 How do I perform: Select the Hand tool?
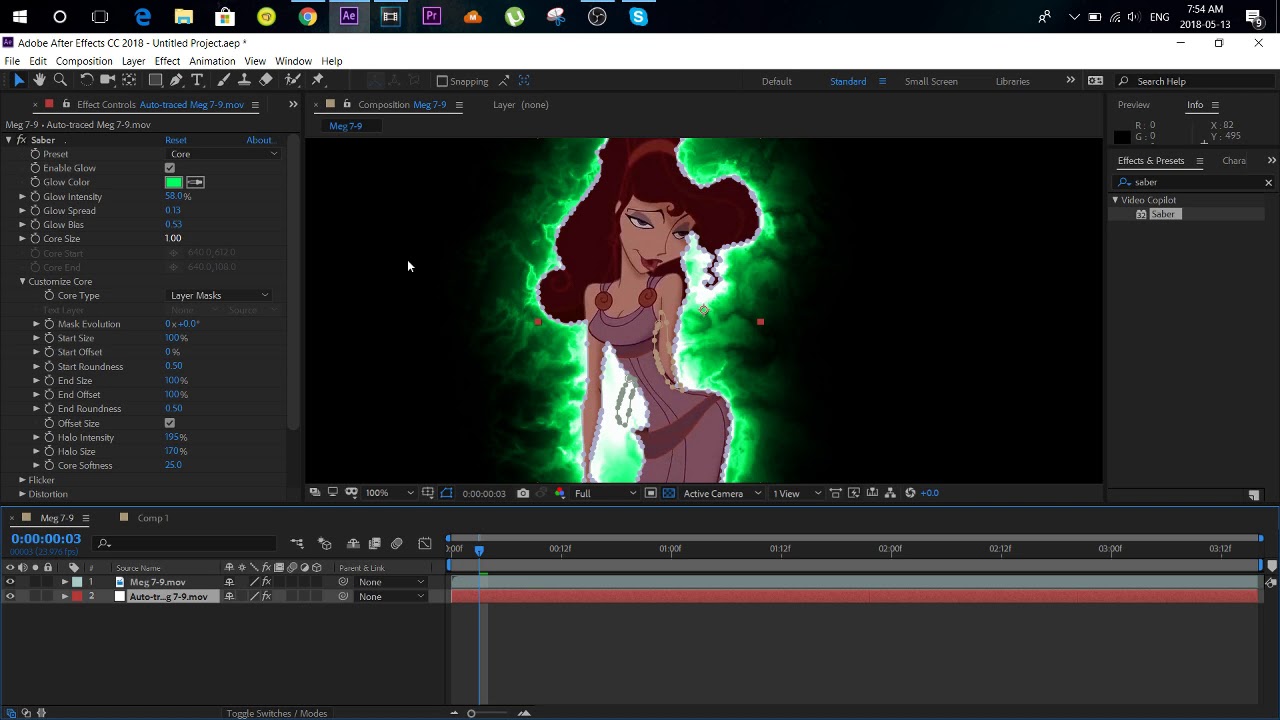[x=39, y=80]
